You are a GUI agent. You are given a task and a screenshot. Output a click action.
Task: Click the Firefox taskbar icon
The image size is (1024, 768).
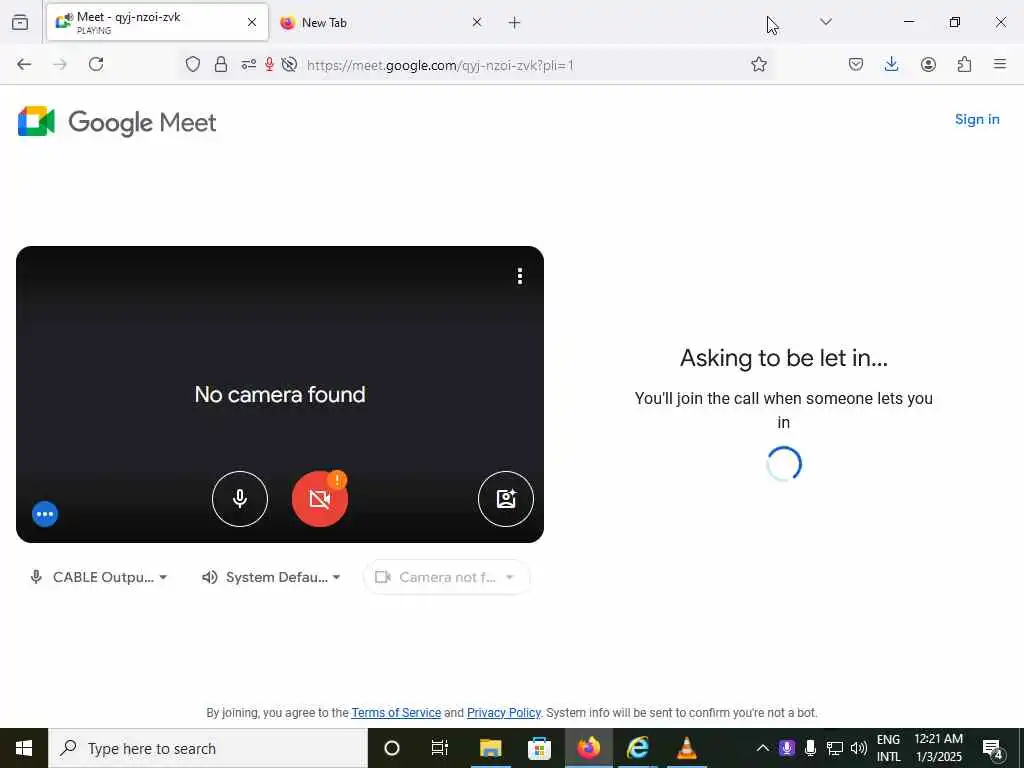[588, 748]
